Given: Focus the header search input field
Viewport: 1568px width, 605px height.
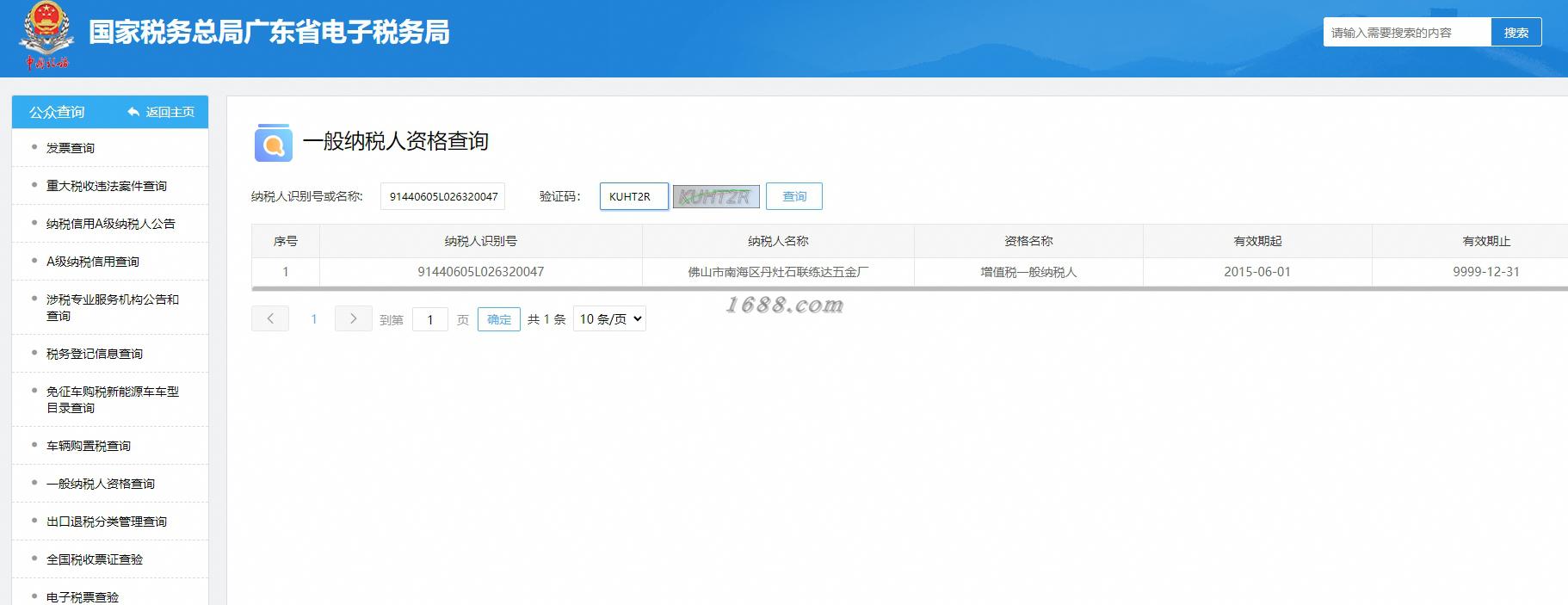Looking at the screenshot, I should pos(1407,33).
